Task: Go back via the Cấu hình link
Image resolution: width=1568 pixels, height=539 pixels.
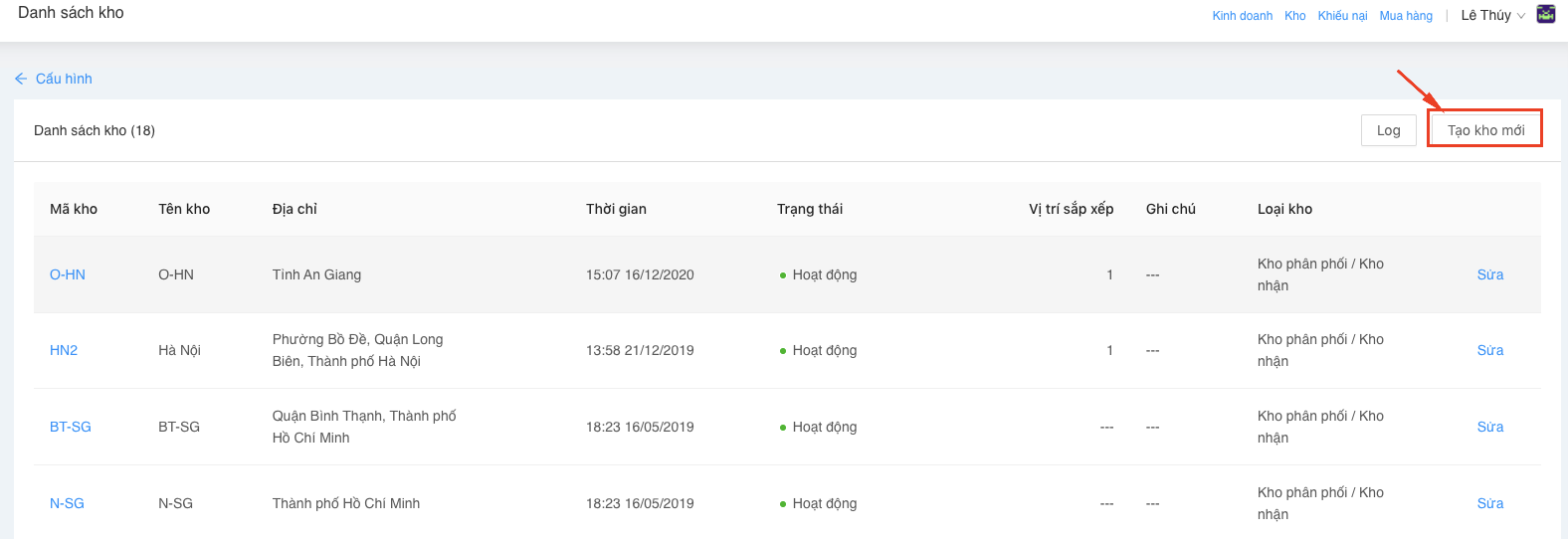Action: (64, 79)
